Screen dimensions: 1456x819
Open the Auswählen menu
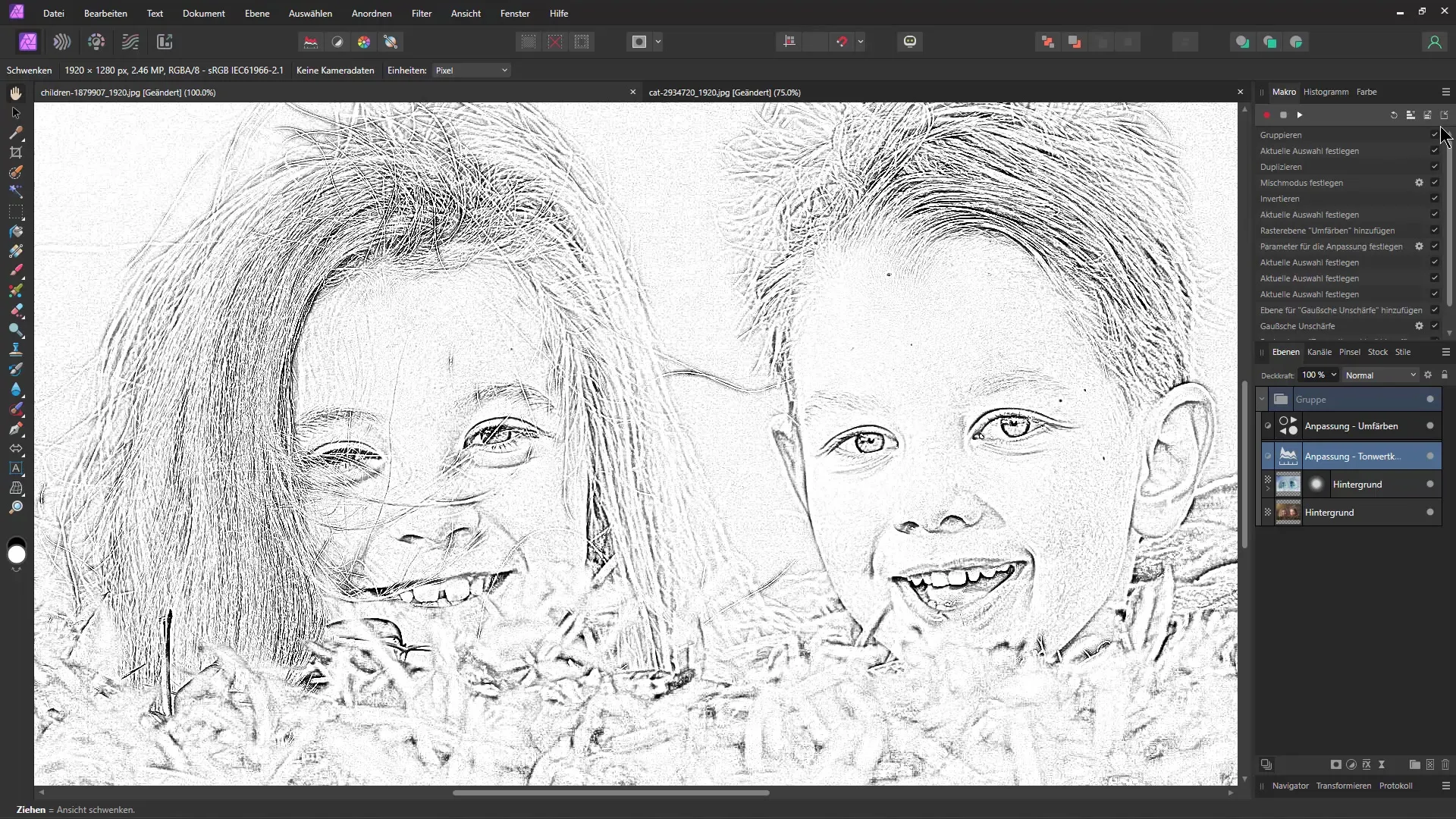(310, 14)
